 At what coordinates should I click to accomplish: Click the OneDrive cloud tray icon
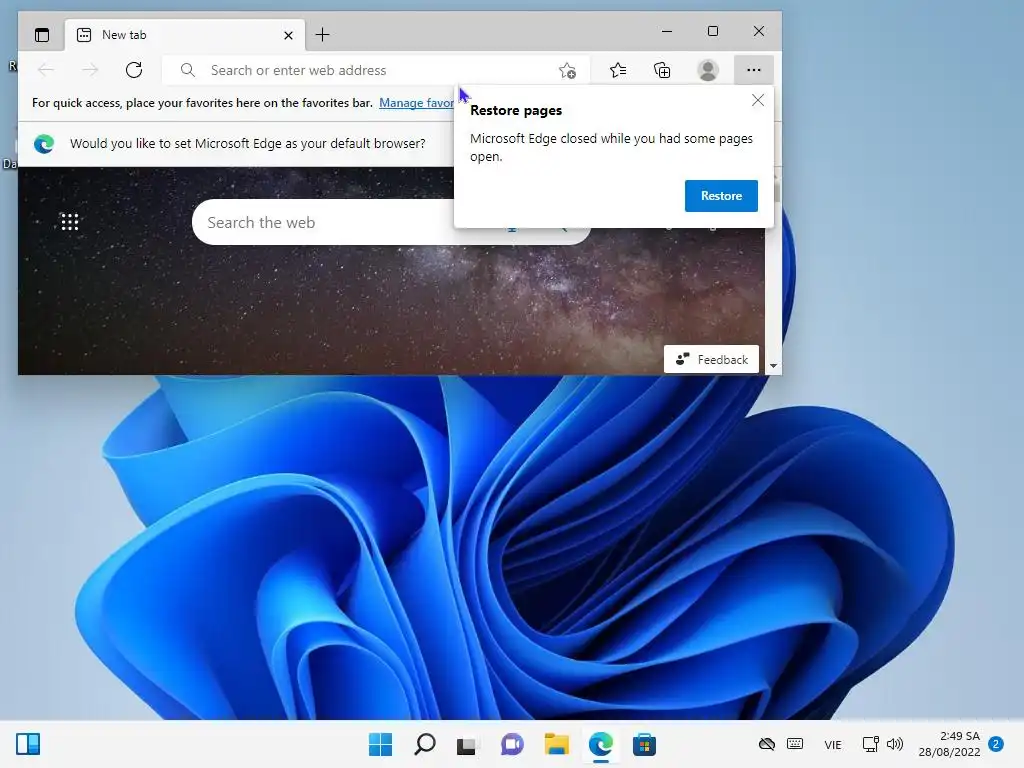(x=767, y=744)
